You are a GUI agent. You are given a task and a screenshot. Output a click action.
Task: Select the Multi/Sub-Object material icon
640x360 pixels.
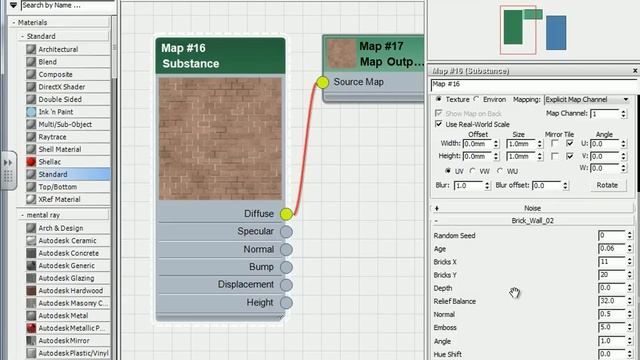pyautogui.click(x=31, y=124)
